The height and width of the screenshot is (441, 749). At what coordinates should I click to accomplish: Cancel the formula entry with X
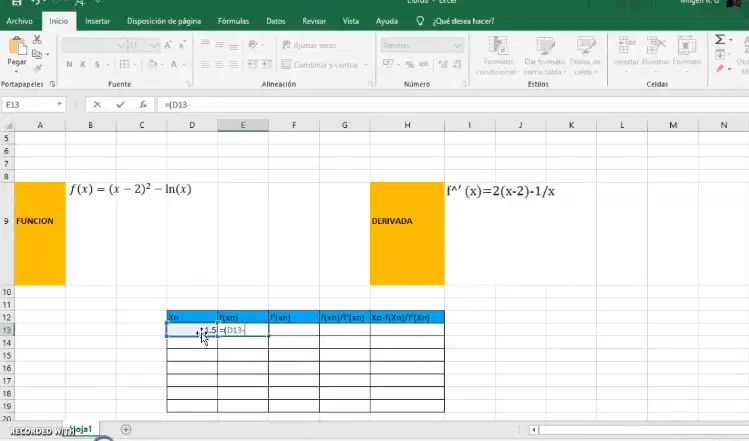[97, 104]
